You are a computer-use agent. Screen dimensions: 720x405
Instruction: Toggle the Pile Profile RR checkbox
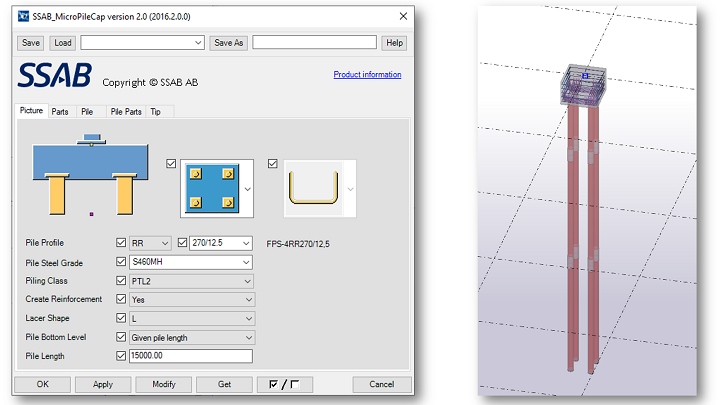click(121, 242)
